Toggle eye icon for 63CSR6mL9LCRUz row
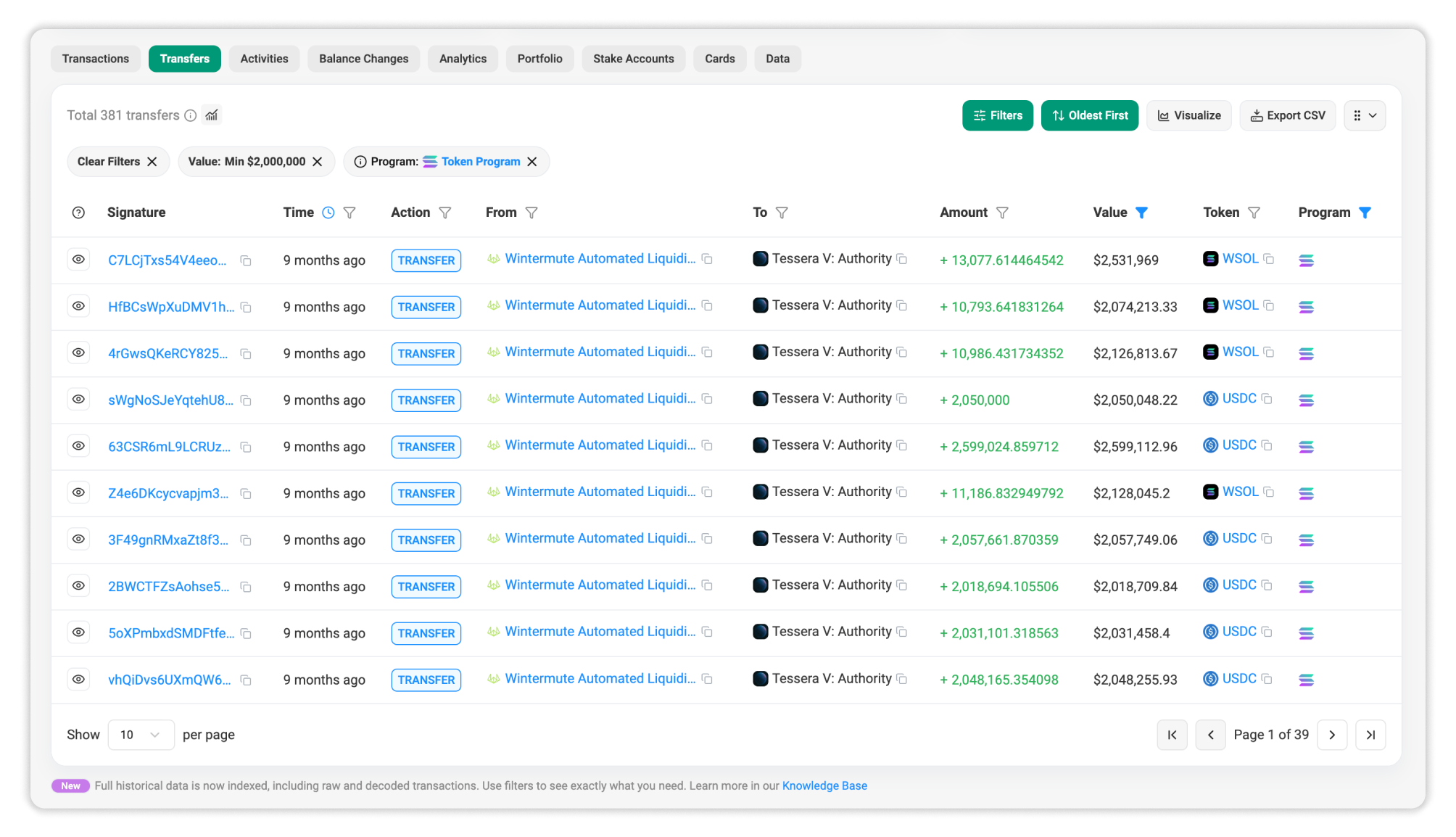Screen dimensions: 1456x837 pyautogui.click(x=78, y=446)
